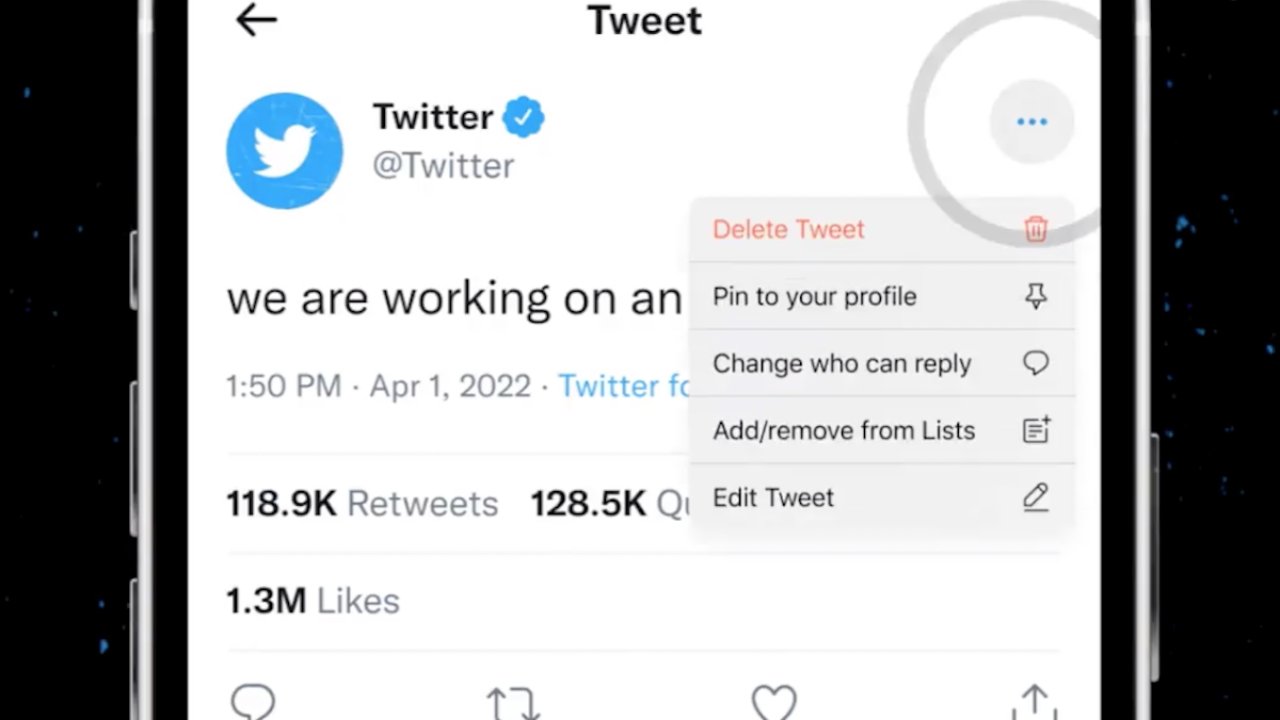Select Delete Tweet from the menu
This screenshot has height=720, width=1280.
click(x=788, y=229)
